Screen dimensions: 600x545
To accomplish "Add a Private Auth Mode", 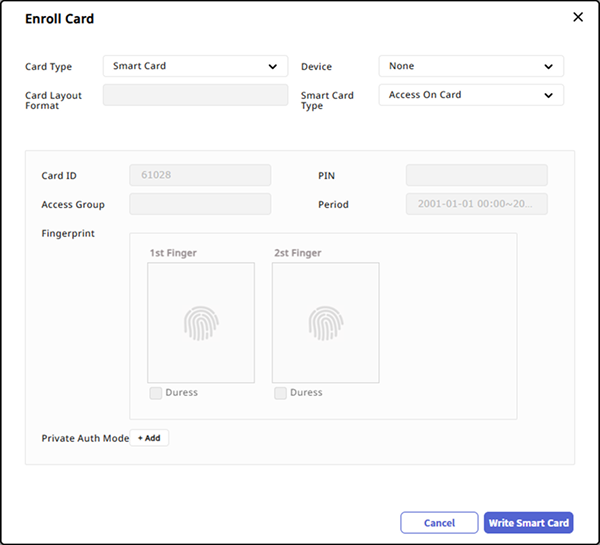I will point(149,438).
